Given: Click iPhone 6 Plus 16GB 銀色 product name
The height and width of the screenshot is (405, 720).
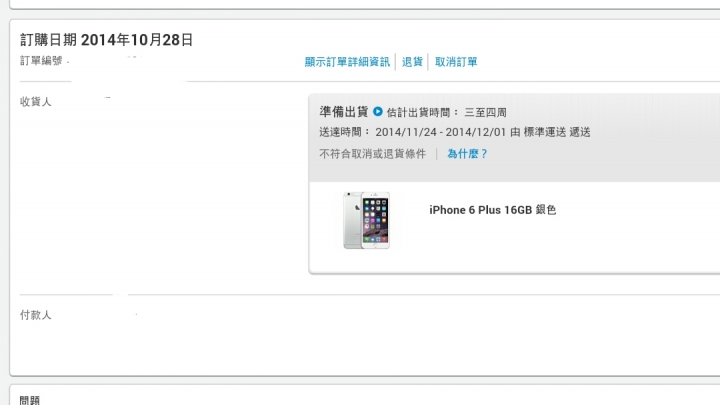Looking at the screenshot, I should click(493, 210).
